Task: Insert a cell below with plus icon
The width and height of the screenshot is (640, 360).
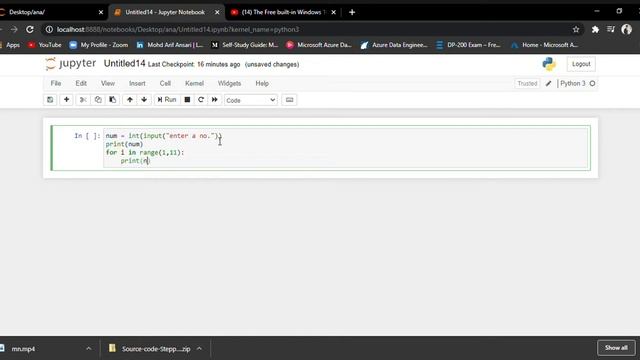Action: 66,100
